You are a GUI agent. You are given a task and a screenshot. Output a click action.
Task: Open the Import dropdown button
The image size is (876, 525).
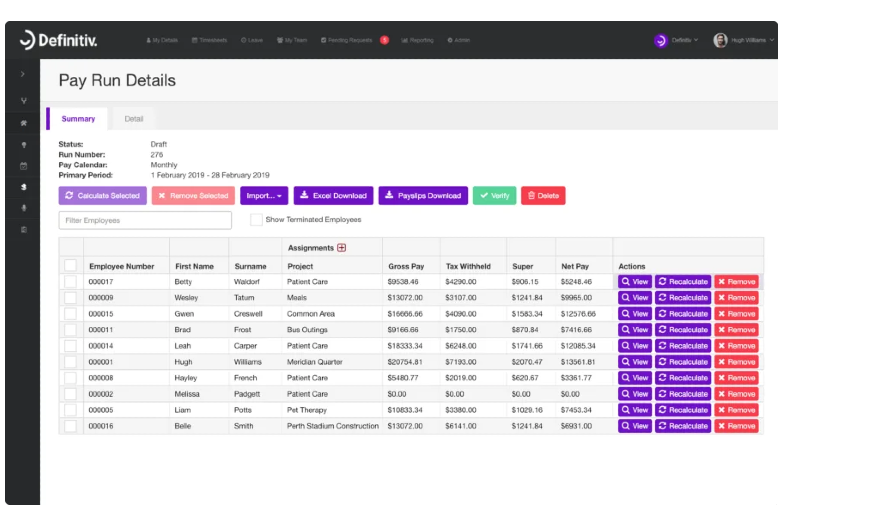(264, 195)
